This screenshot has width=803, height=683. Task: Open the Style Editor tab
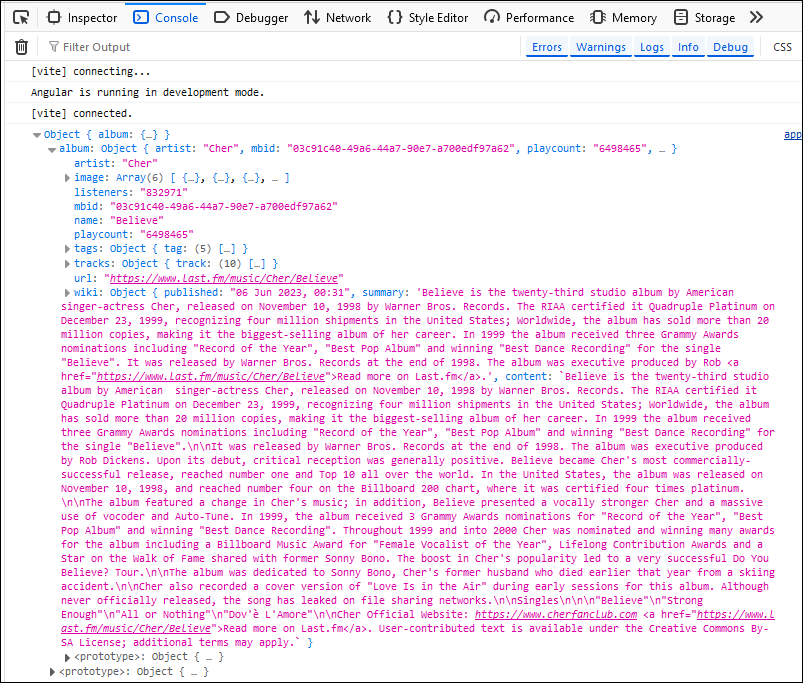click(x=428, y=17)
